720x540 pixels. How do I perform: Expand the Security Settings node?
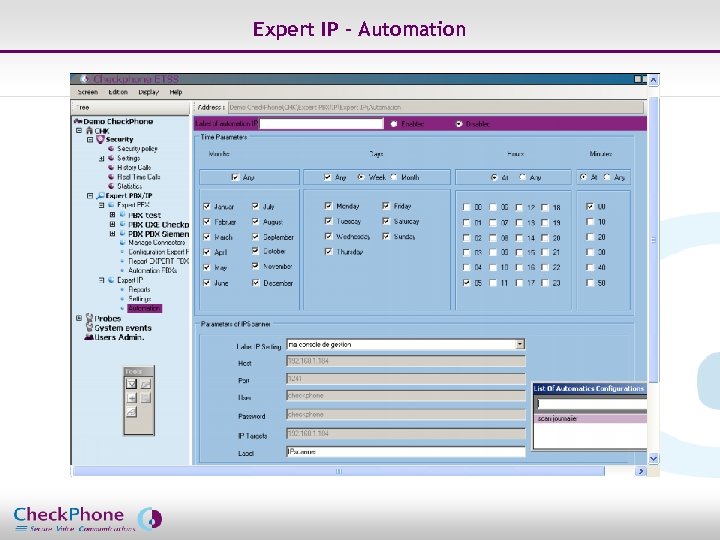tap(101, 158)
